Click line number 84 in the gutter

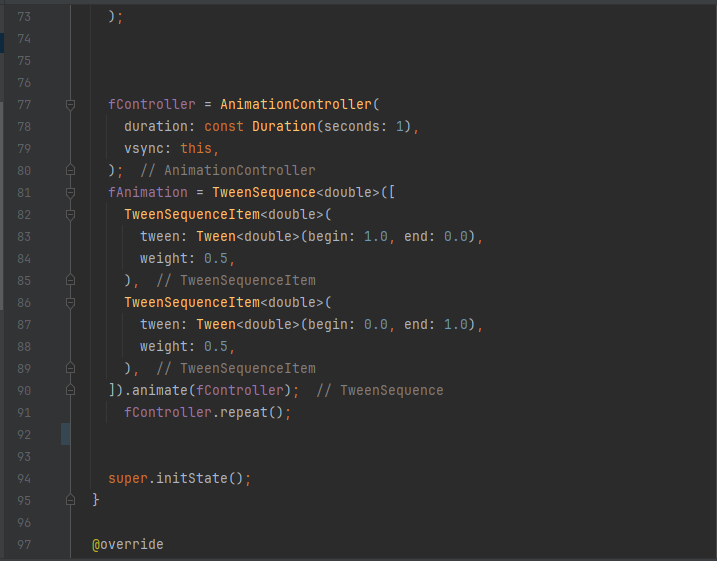coord(24,259)
